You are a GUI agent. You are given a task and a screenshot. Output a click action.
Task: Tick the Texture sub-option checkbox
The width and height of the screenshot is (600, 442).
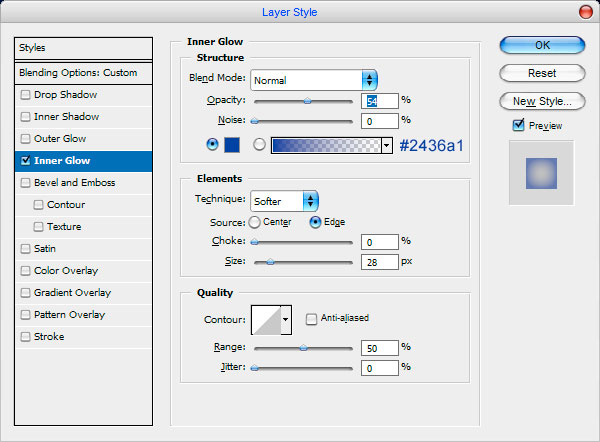[x=38, y=227]
